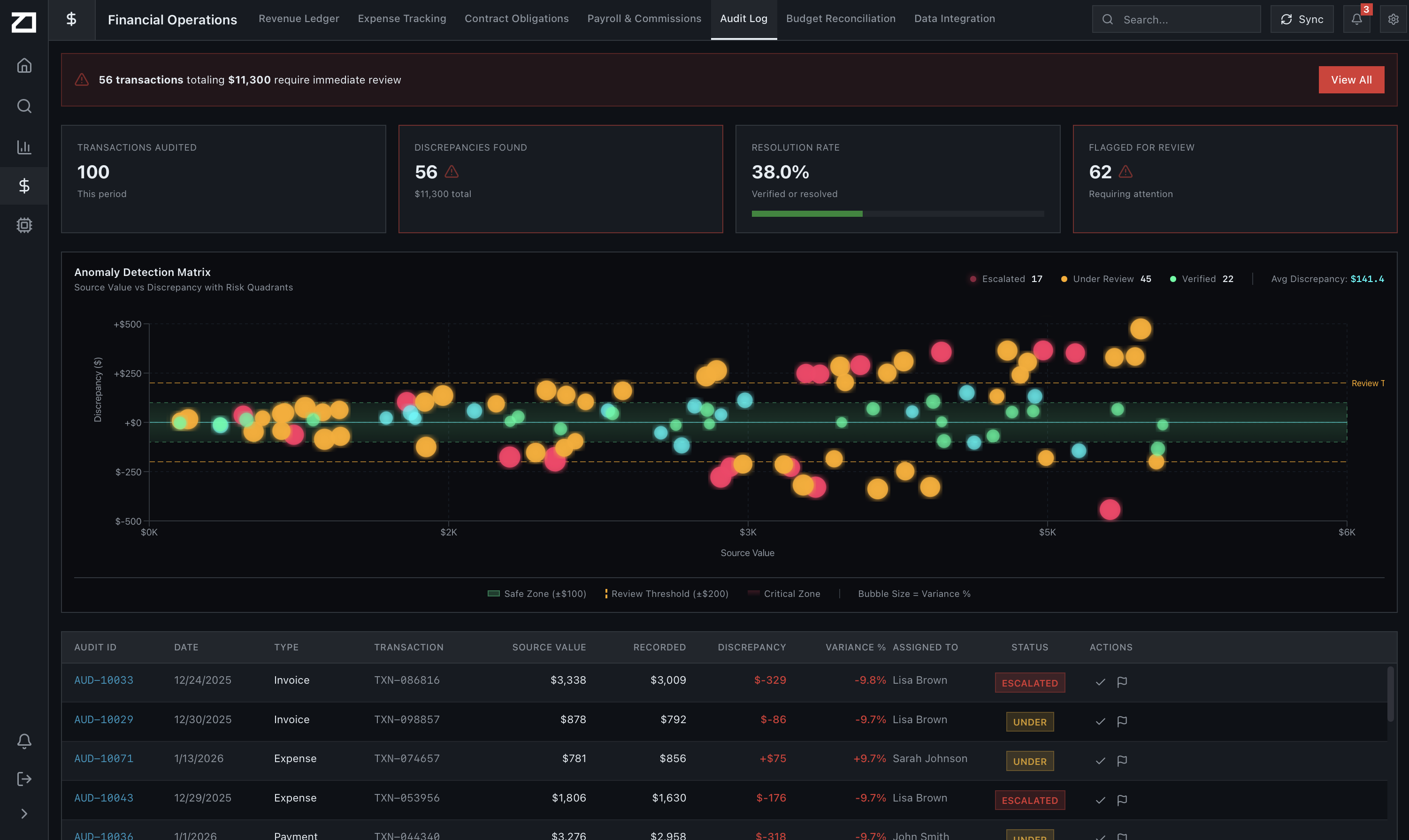Mark AUD-10029 as verified with checkmark

(1100, 721)
